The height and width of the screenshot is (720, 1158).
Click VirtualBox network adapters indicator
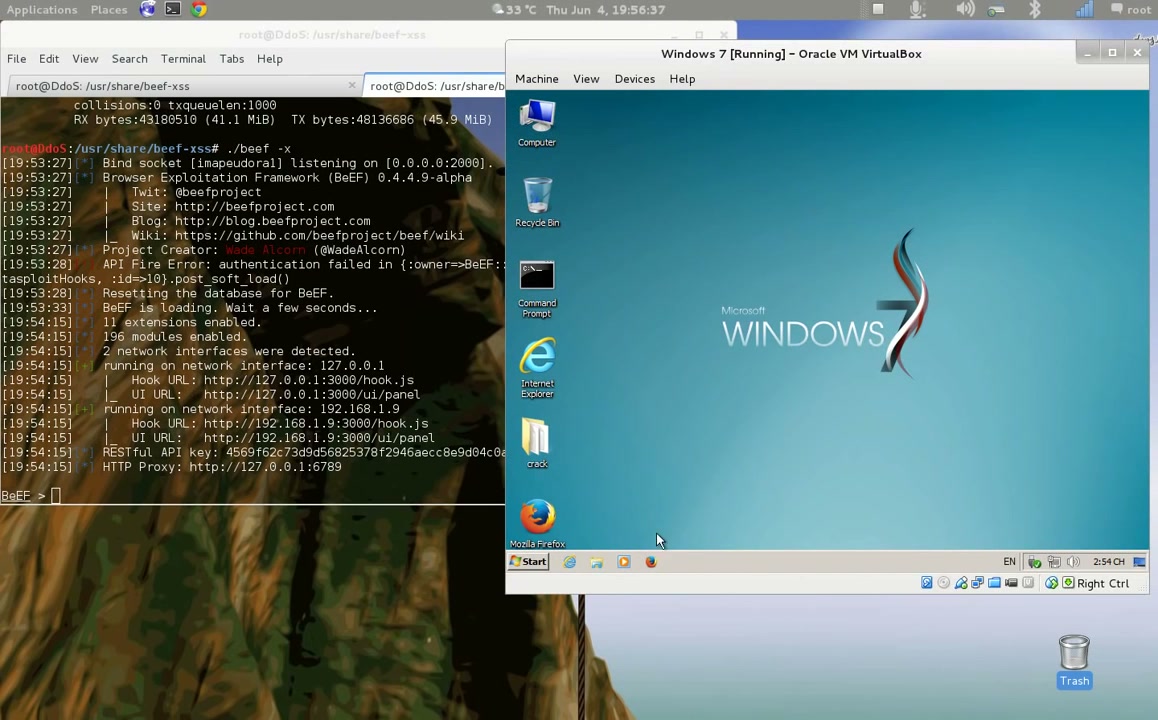coord(978,583)
